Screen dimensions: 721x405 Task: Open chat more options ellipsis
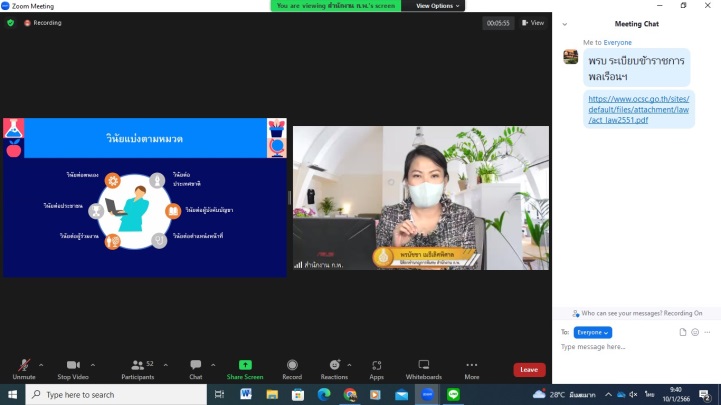[x=707, y=332]
